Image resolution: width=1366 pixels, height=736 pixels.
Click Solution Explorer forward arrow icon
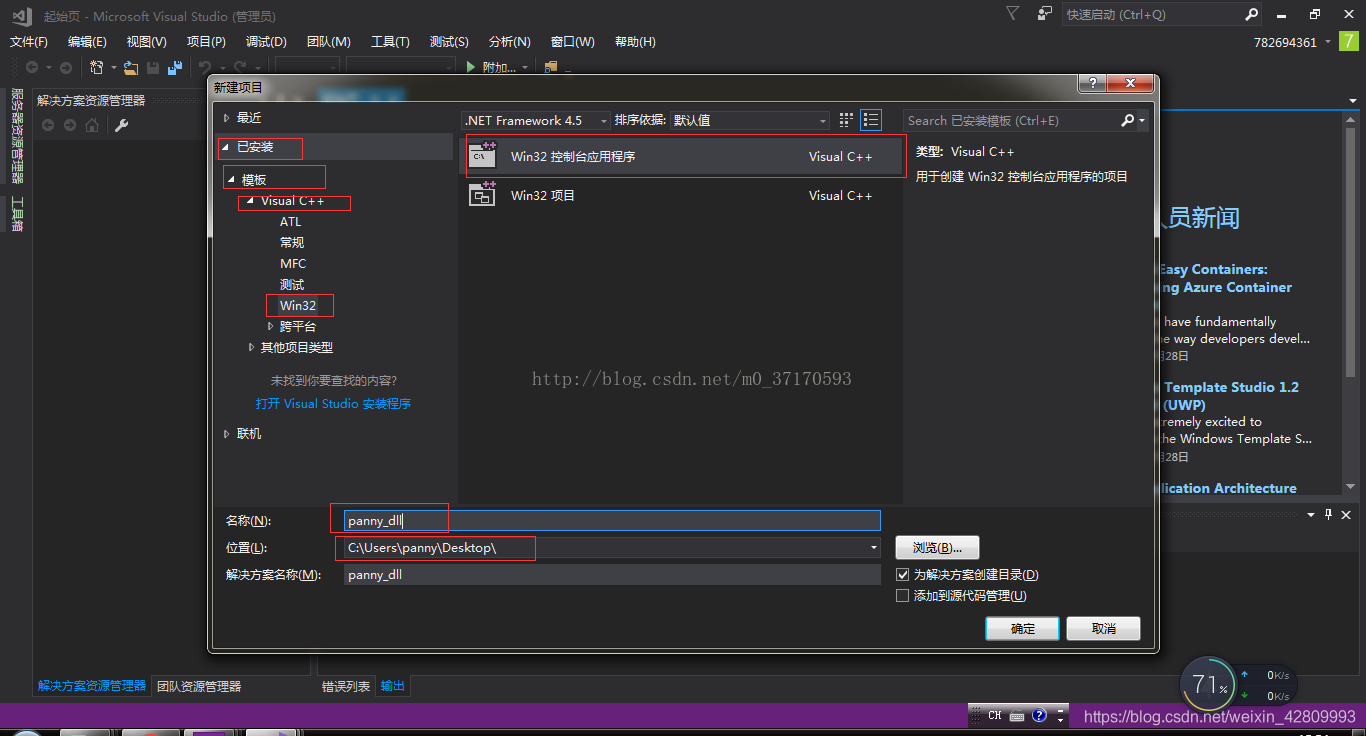coord(70,125)
